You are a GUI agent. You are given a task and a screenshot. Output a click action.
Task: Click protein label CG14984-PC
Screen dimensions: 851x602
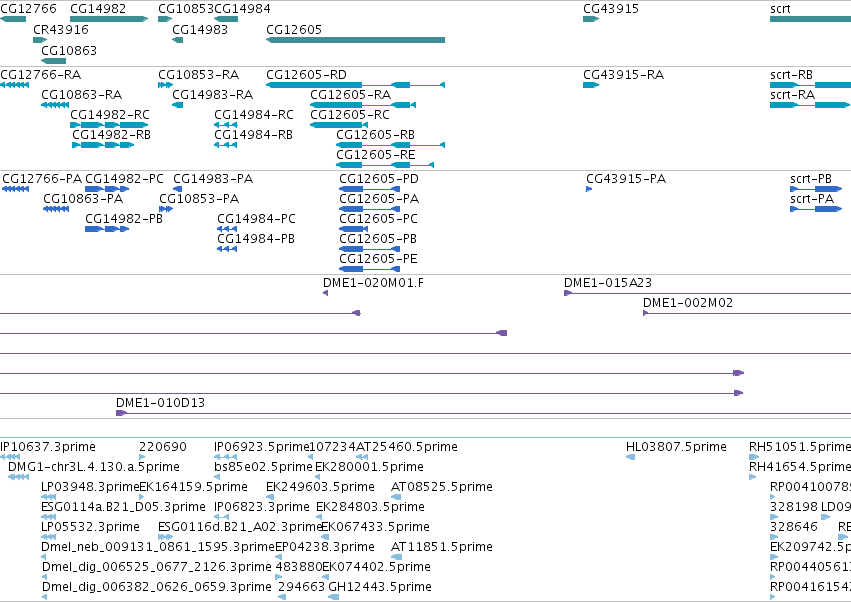[257, 219]
